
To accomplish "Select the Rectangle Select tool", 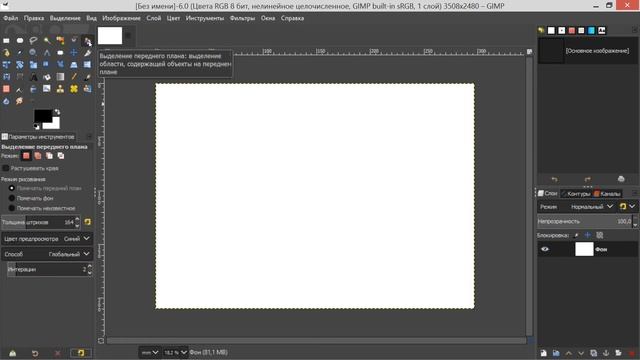I will click(x=6, y=40).
